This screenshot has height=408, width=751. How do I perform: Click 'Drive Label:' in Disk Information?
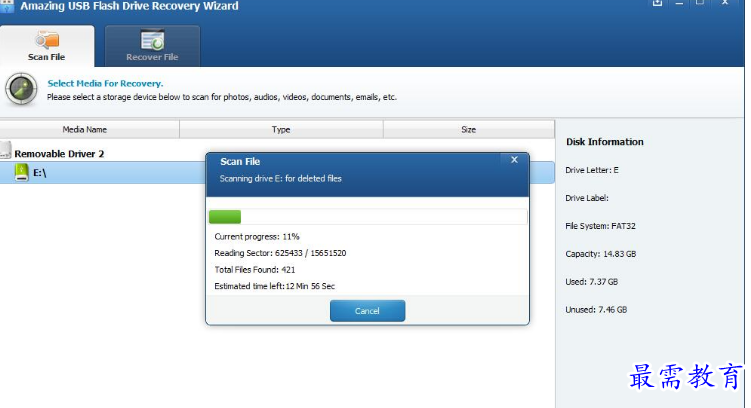pos(587,198)
